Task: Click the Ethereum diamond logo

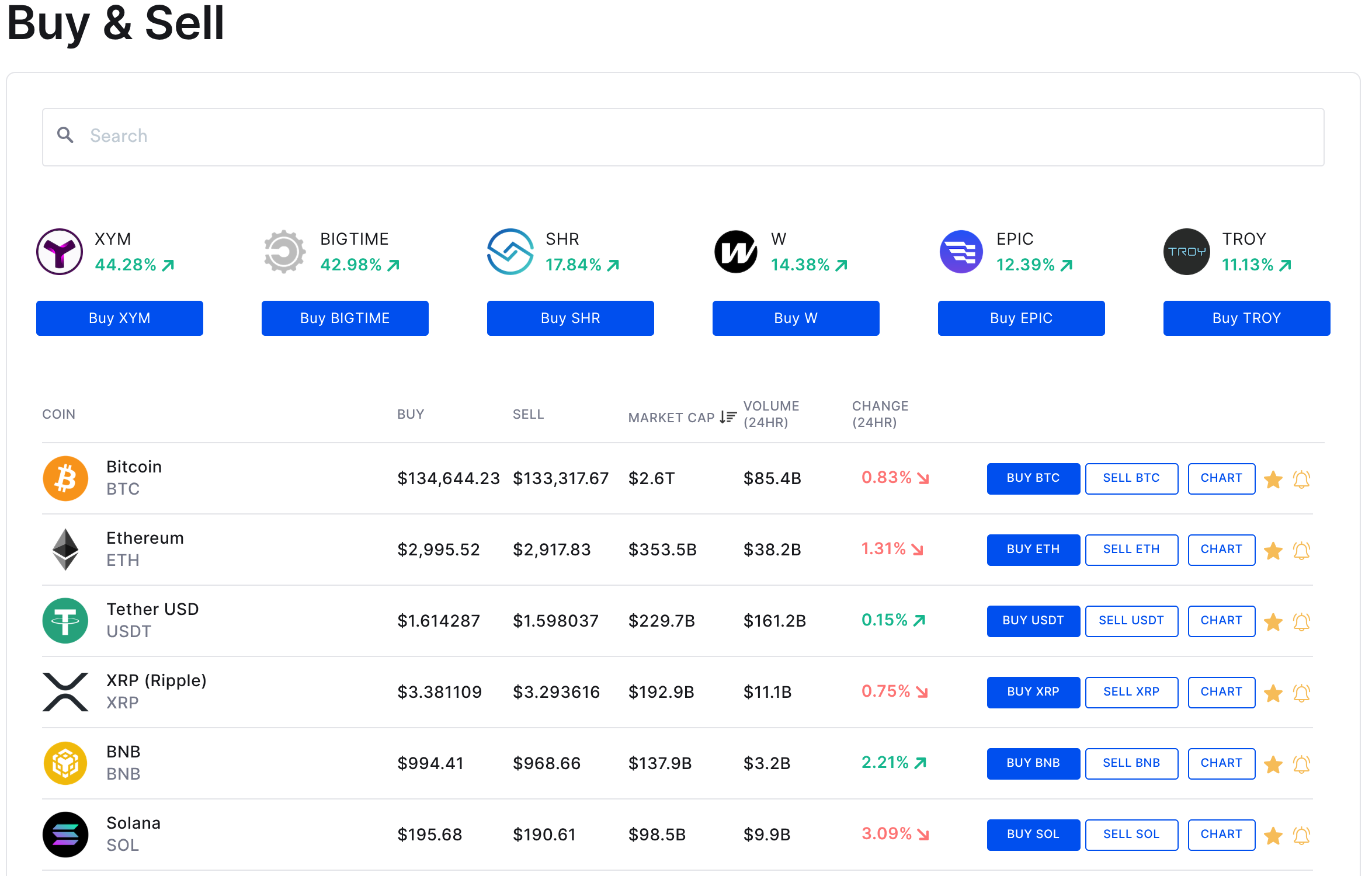Action: [65, 550]
